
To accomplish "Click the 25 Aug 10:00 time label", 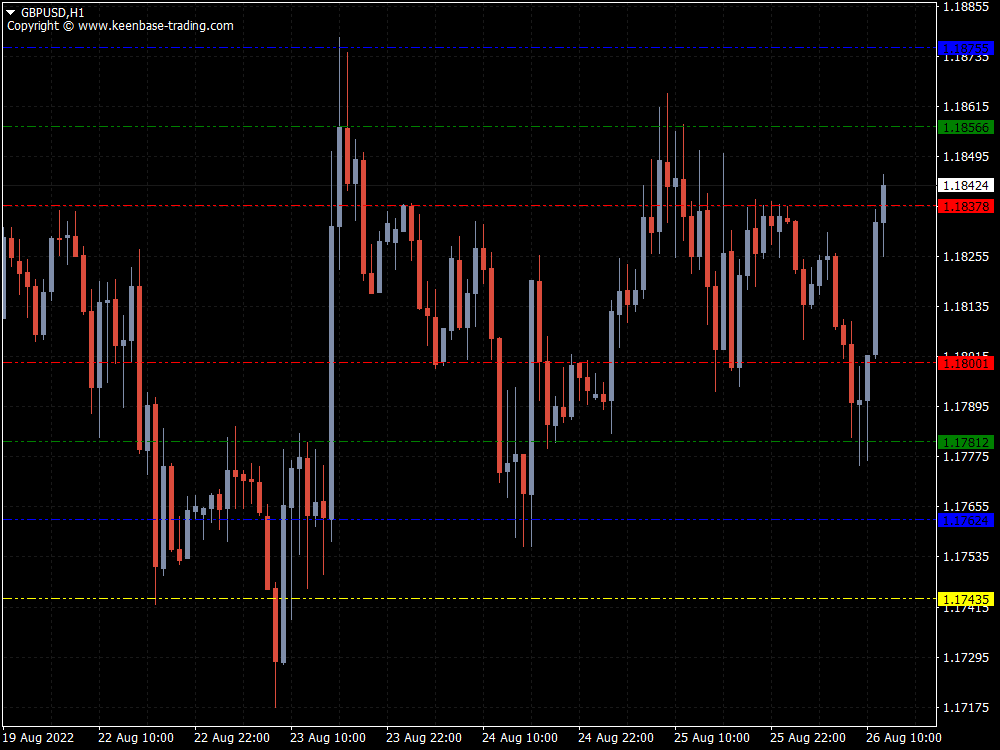I will pos(712,738).
